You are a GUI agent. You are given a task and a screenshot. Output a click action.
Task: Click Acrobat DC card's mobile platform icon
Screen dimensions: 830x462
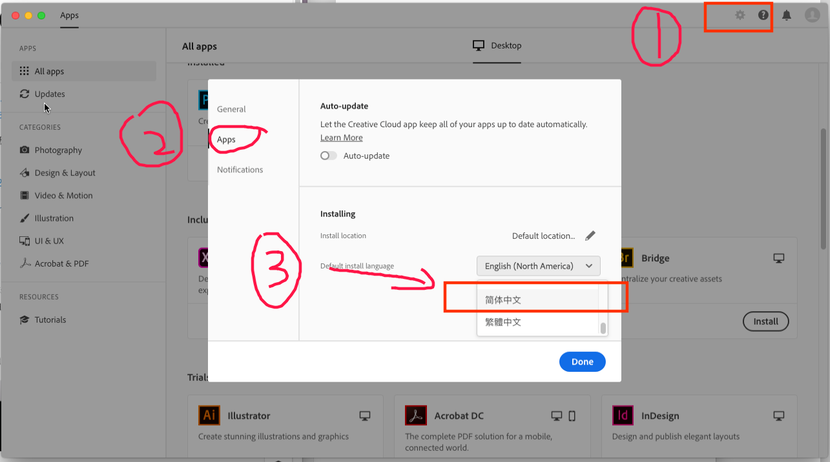click(572, 416)
